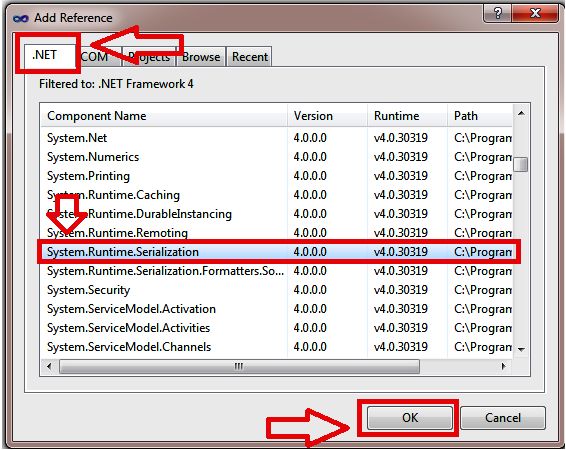Click the vertical scrollbar down arrow

tap(521, 349)
